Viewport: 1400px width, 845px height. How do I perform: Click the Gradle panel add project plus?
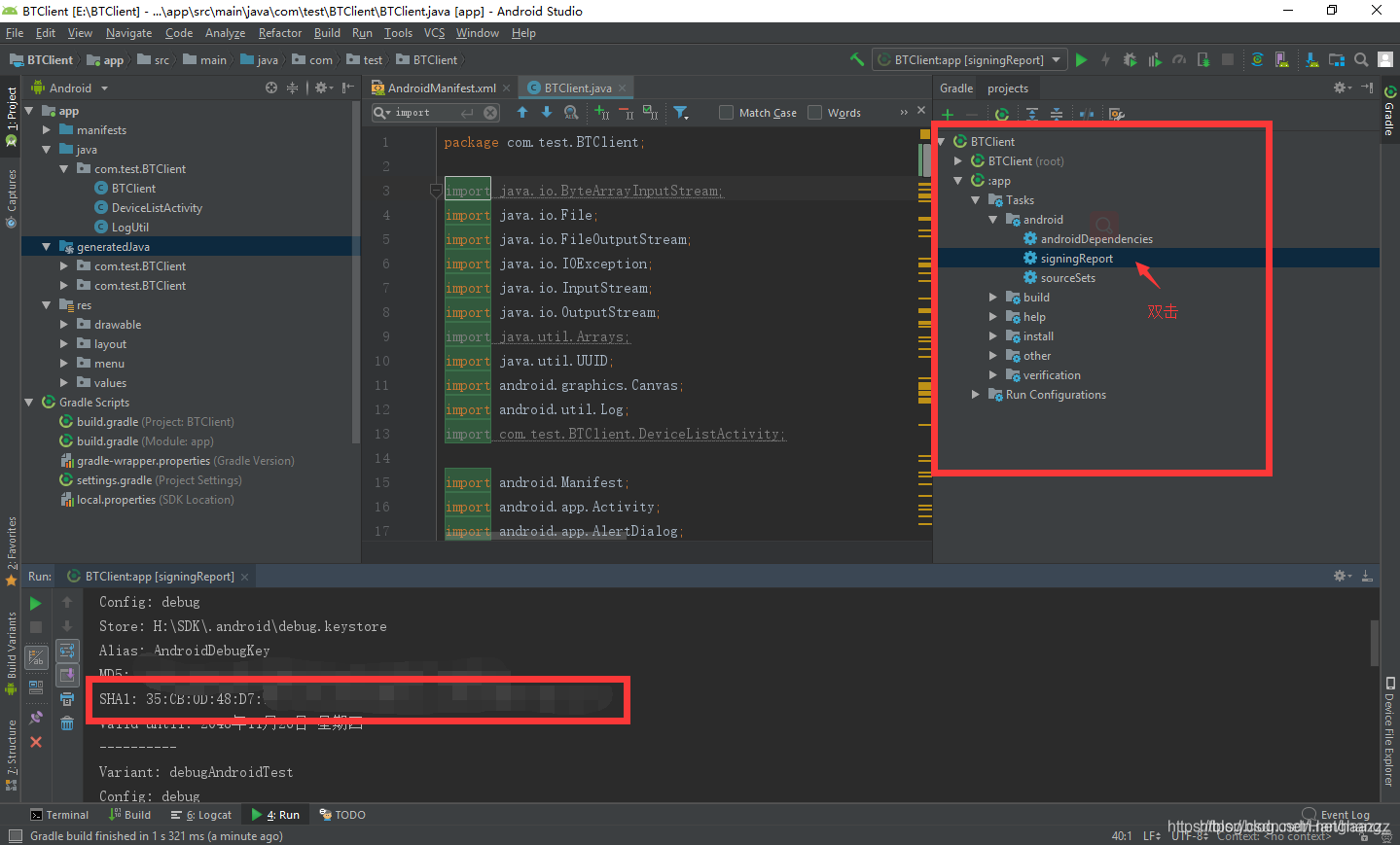[x=947, y=114]
